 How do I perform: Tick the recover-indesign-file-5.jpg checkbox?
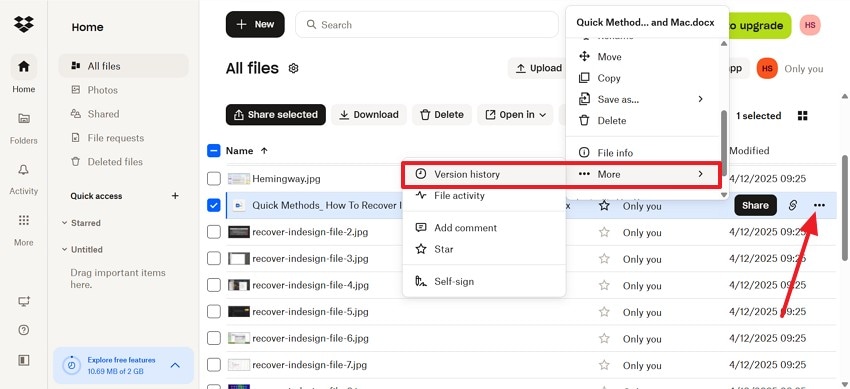pos(214,312)
